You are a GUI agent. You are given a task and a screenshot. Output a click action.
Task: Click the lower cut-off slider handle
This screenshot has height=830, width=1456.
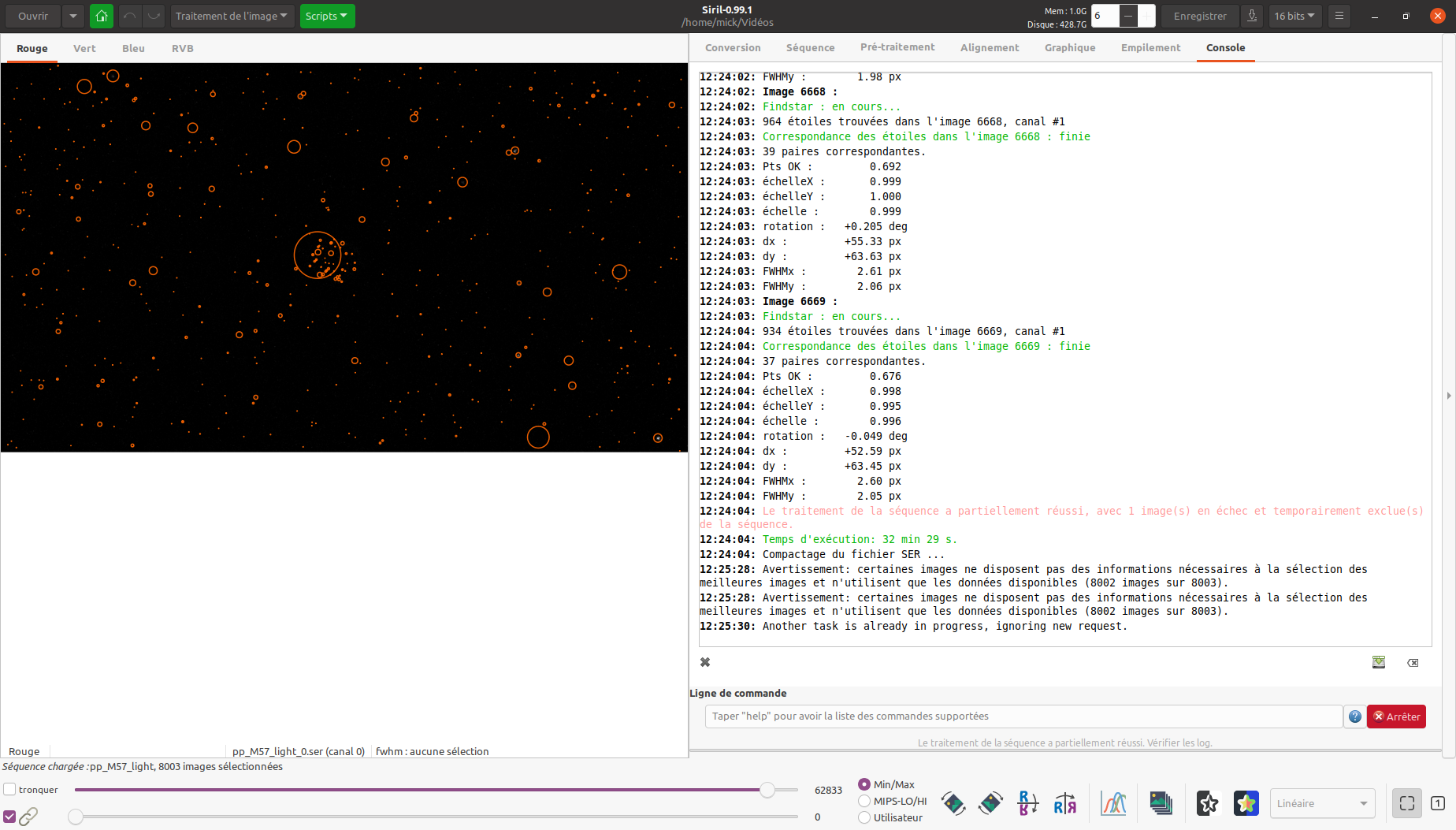[76, 817]
